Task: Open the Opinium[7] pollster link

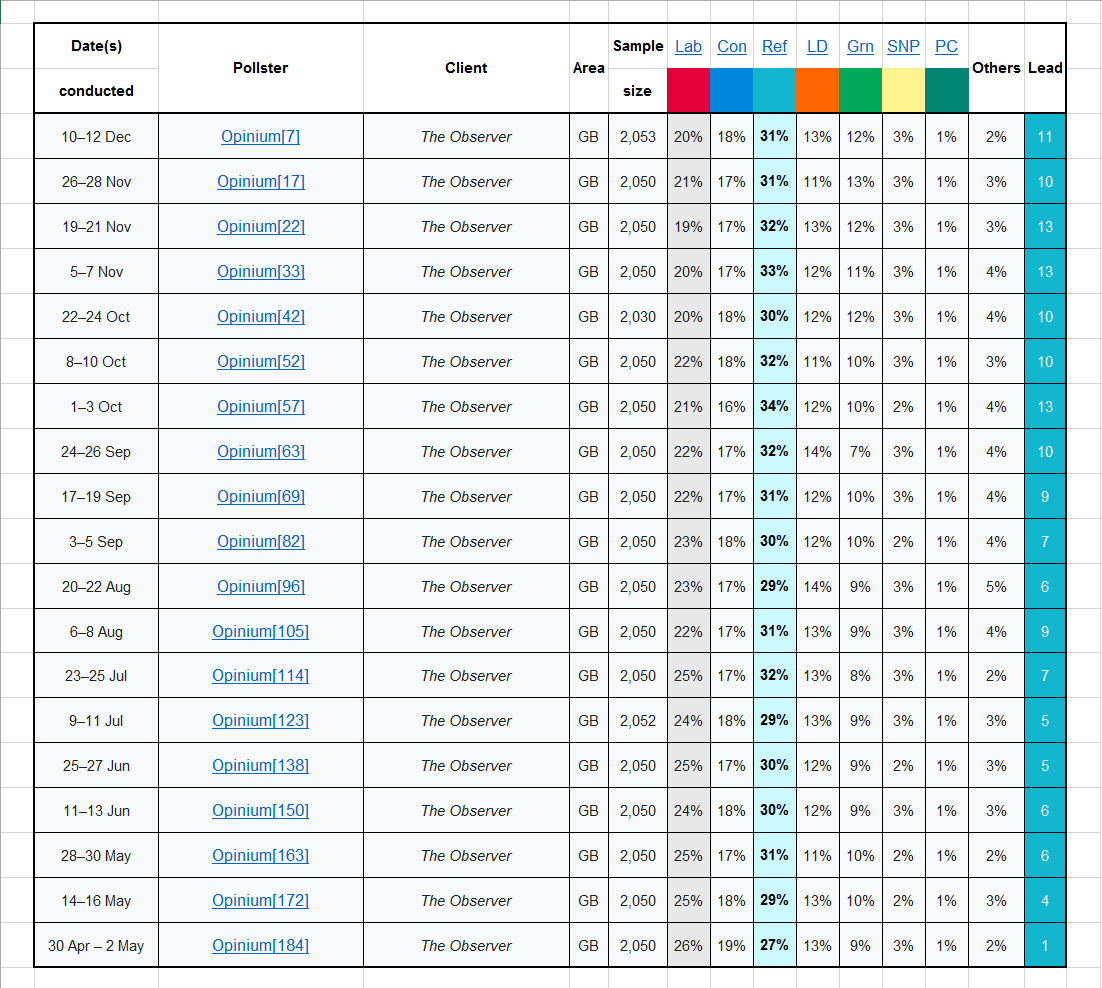Action: pyautogui.click(x=260, y=137)
